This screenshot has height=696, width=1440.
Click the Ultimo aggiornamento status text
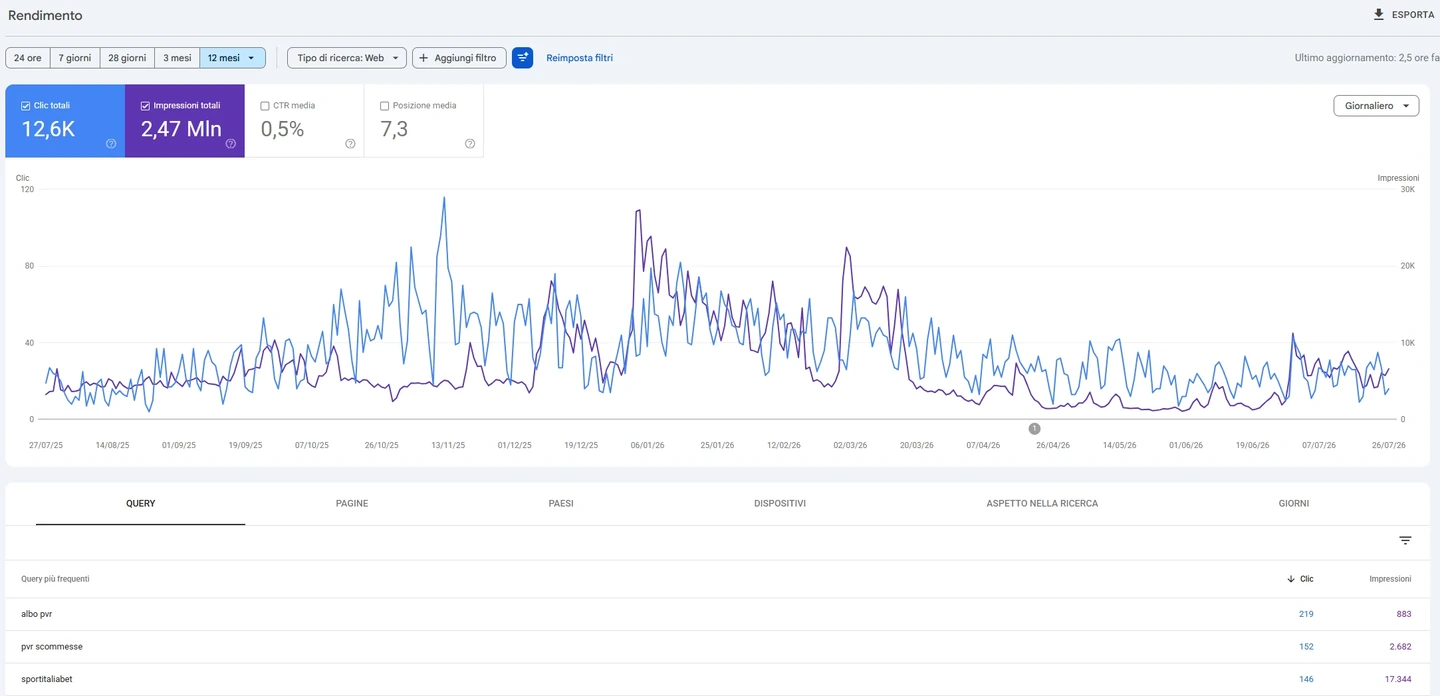point(1366,58)
